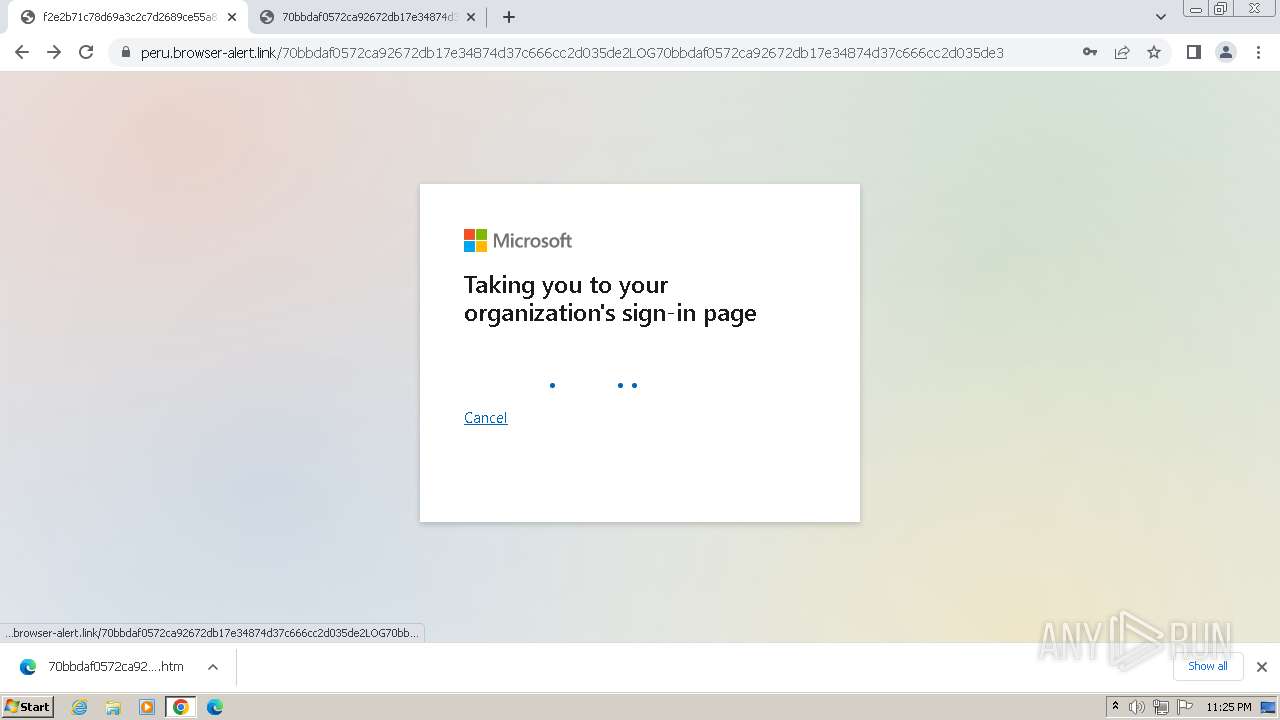Restore down the Chrome window
Image resolution: width=1280 pixels, height=720 pixels.
1221,9
